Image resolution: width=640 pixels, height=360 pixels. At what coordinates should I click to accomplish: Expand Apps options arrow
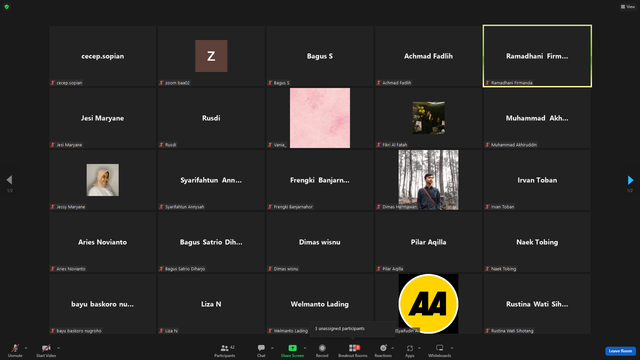(419, 348)
